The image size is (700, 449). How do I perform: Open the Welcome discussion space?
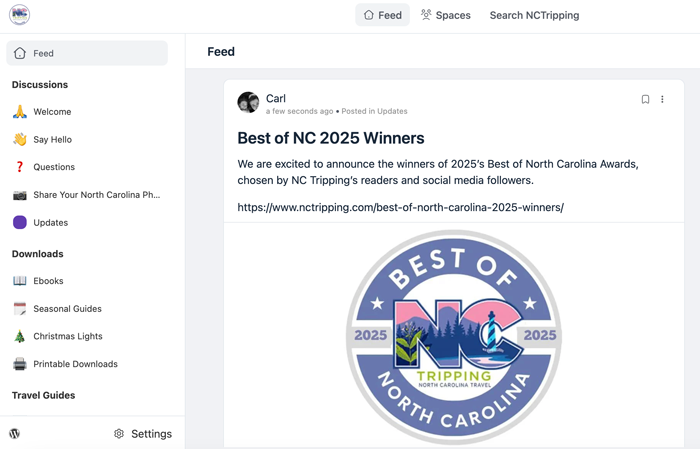point(52,112)
